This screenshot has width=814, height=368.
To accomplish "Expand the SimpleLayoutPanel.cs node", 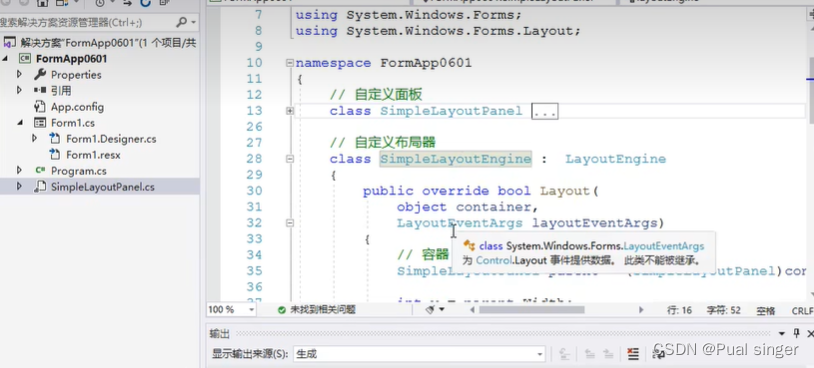I will 19,187.
